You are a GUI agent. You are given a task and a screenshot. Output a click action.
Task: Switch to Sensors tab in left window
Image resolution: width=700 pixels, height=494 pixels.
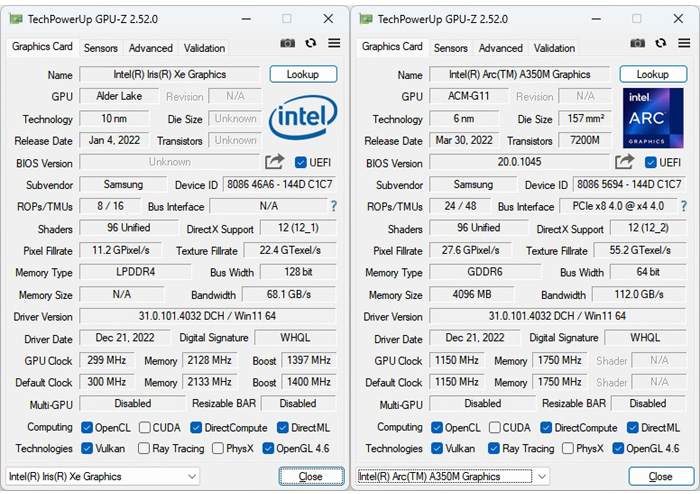pyautogui.click(x=100, y=48)
